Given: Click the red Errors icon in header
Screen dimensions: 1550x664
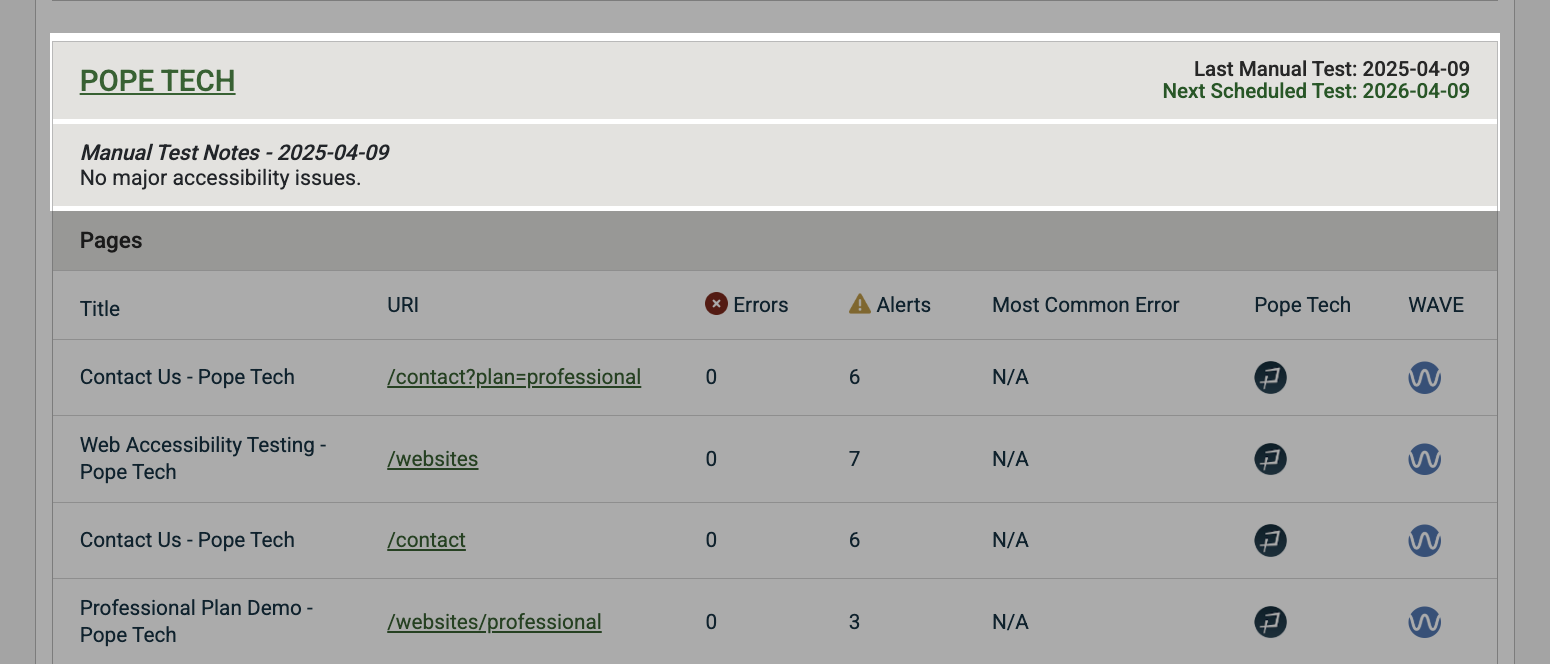Looking at the screenshot, I should point(716,304).
